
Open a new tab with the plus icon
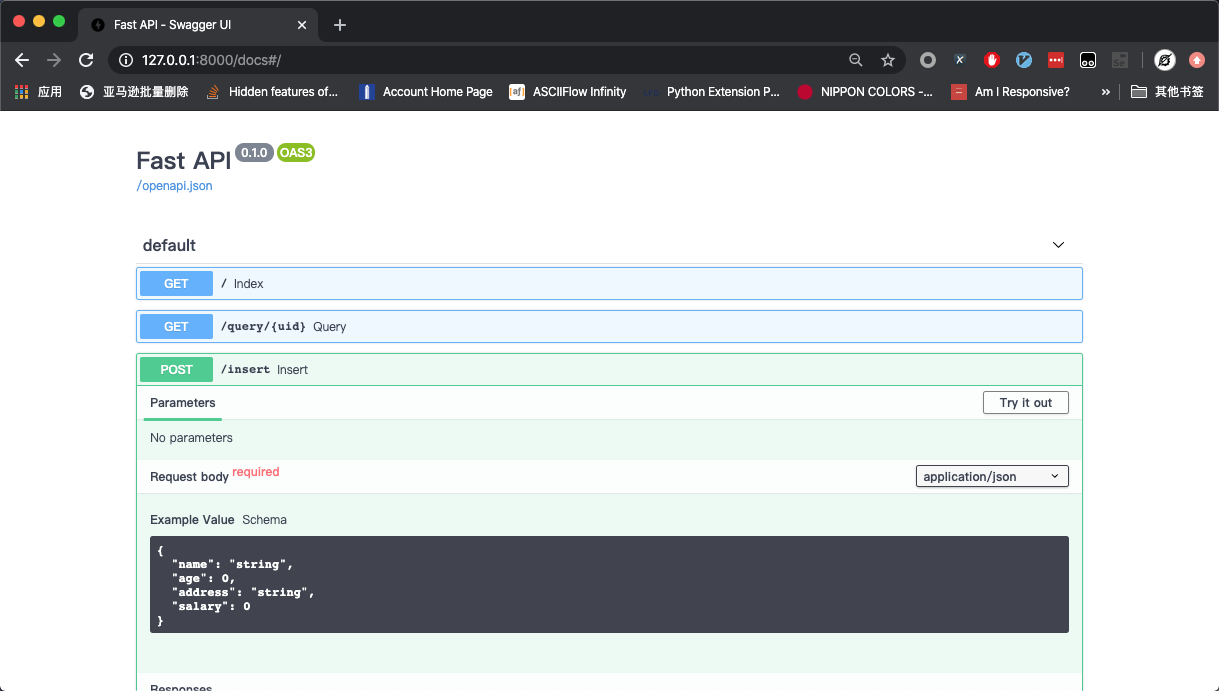coord(340,25)
